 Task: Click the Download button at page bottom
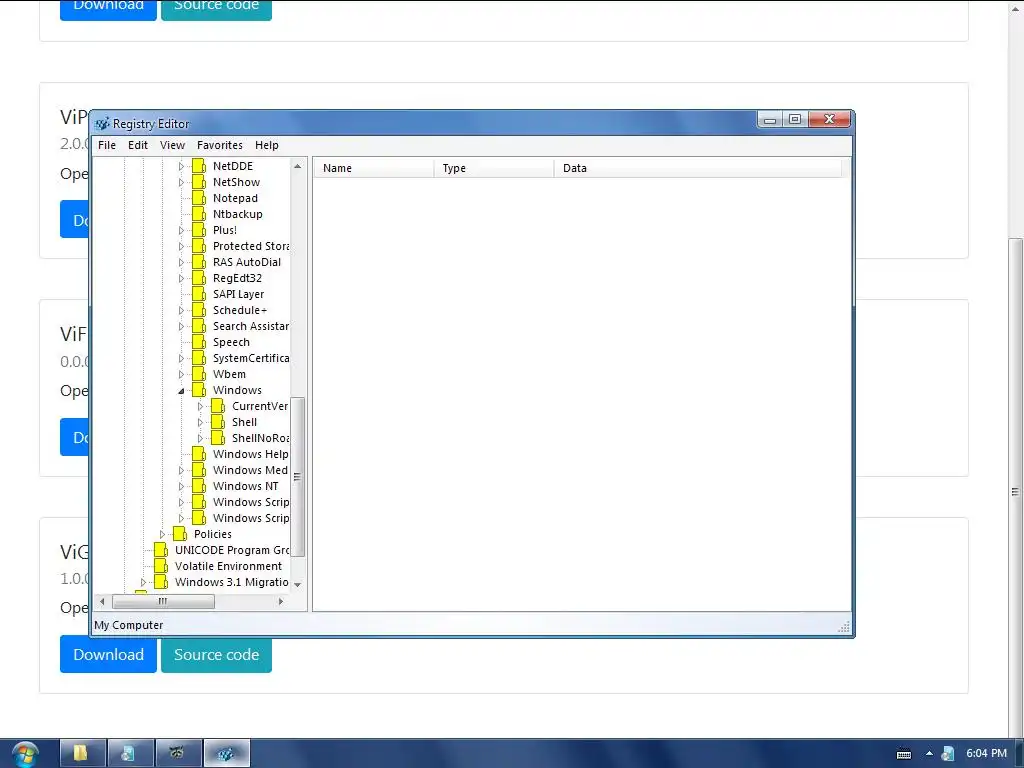(108, 654)
